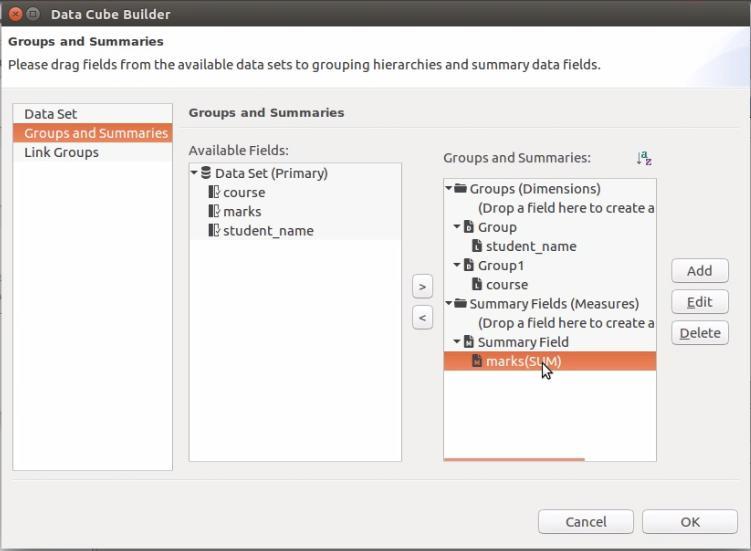The image size is (751, 551).
Task: Click the course field icon in Available Fields
Action: point(214,192)
